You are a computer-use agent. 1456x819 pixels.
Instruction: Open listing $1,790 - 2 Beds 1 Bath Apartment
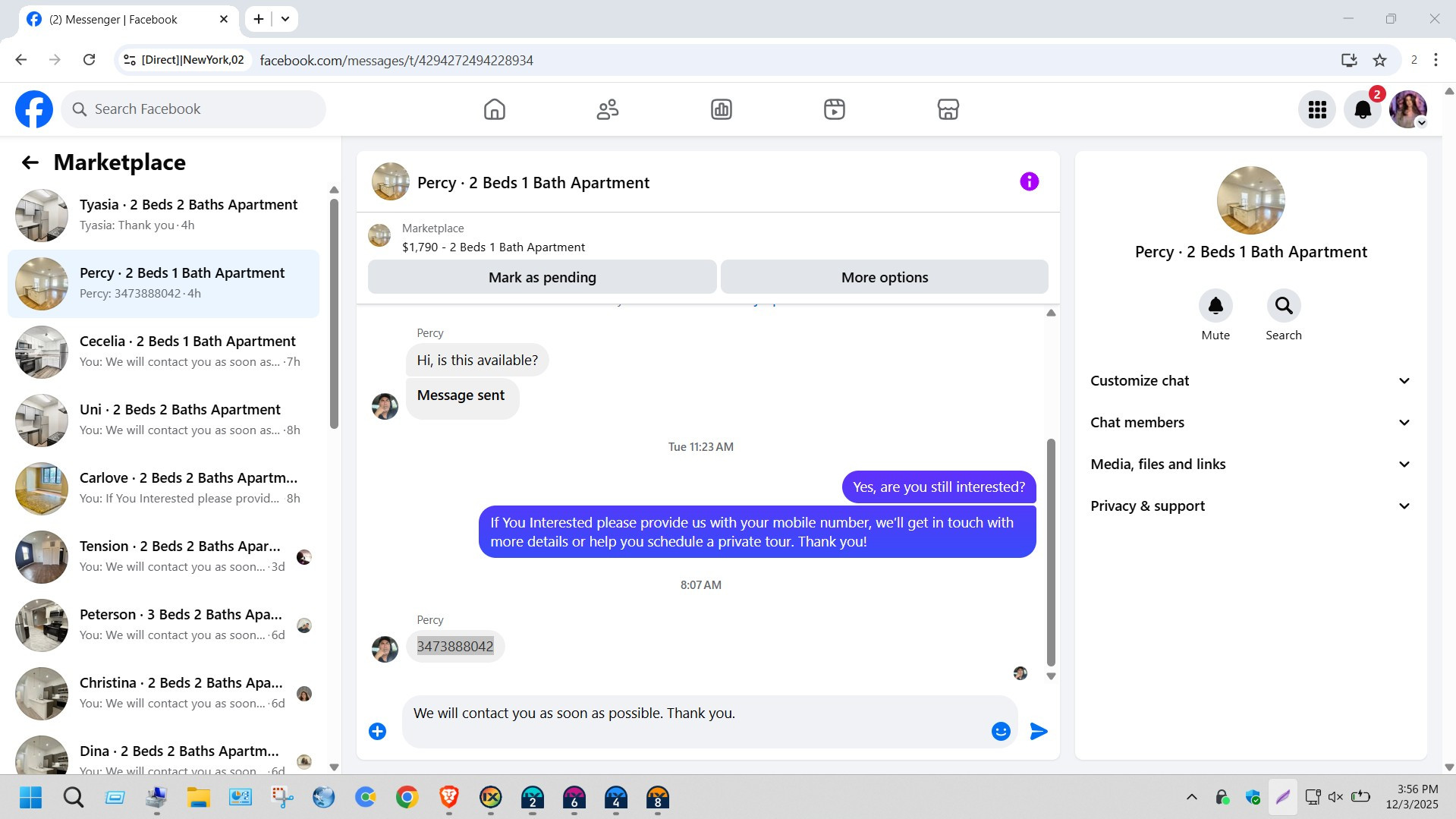coord(493,247)
